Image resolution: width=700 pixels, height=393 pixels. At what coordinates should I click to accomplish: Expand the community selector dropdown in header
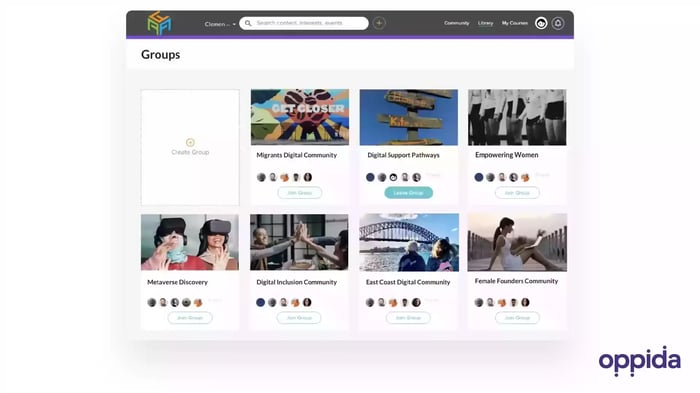click(220, 24)
